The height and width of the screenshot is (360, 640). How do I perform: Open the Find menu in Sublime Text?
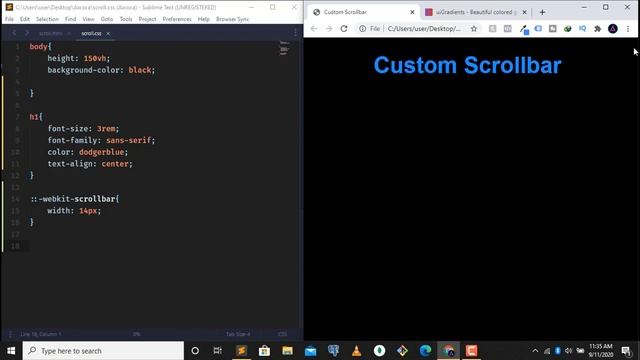coord(70,19)
